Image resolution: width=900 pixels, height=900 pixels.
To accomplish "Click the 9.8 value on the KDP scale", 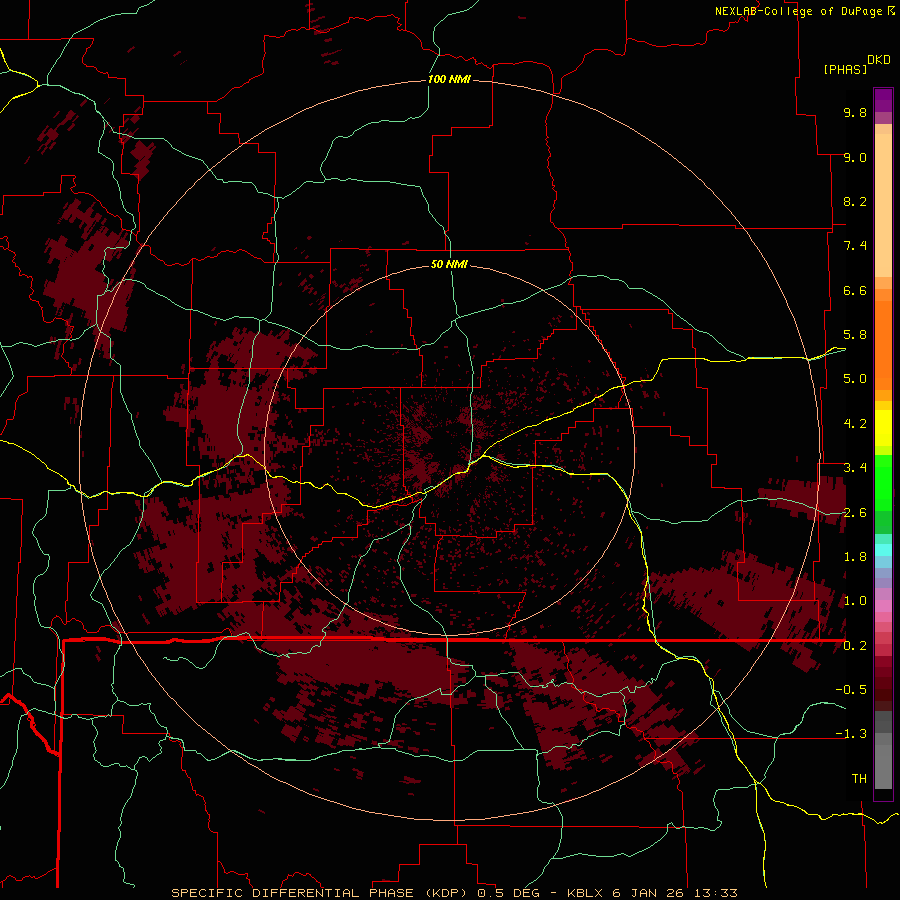I will pyautogui.click(x=855, y=112).
